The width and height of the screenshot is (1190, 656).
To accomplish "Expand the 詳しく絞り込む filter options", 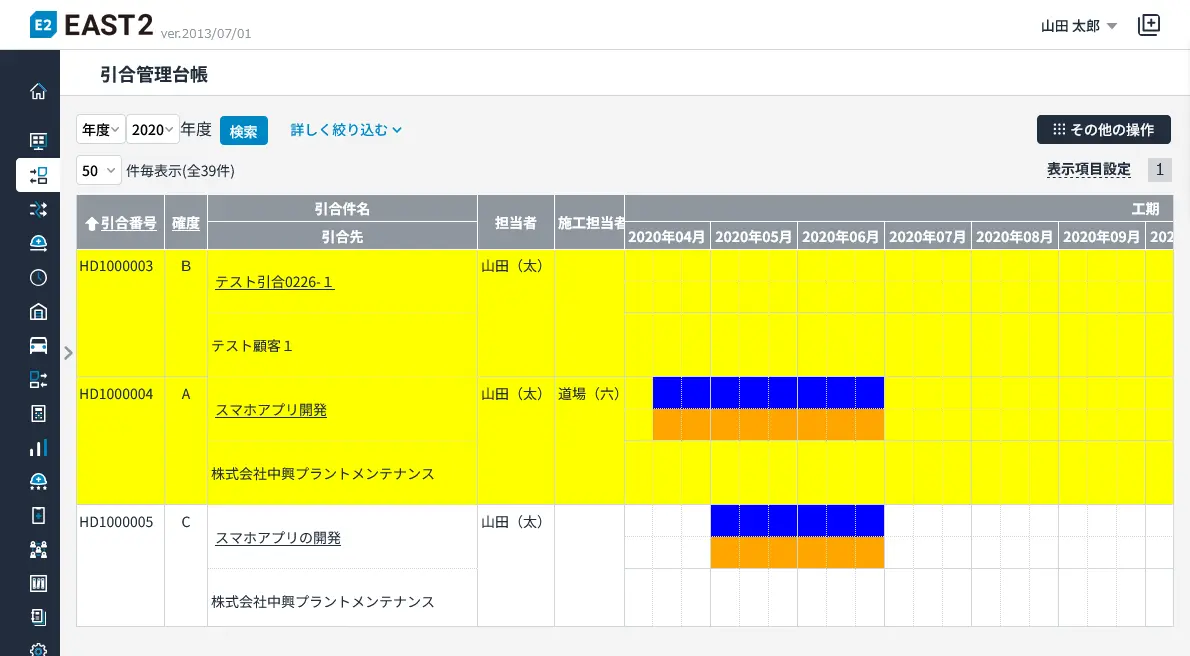I will click(x=346, y=130).
